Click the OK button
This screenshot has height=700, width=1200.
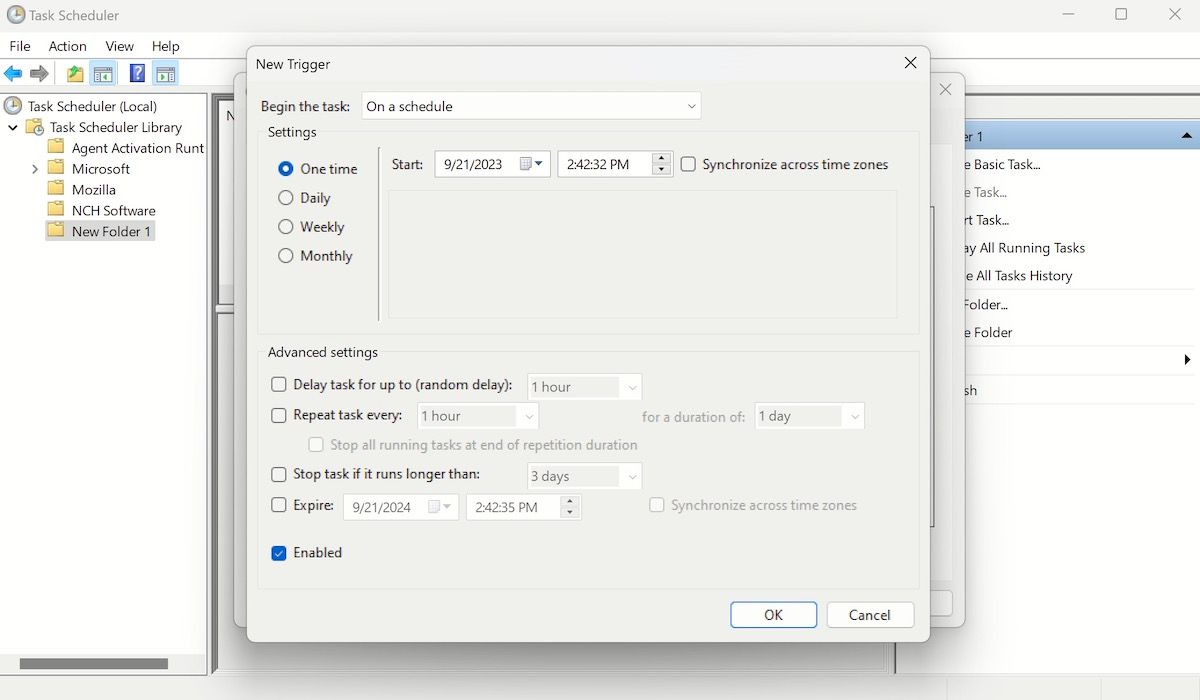[x=773, y=614]
